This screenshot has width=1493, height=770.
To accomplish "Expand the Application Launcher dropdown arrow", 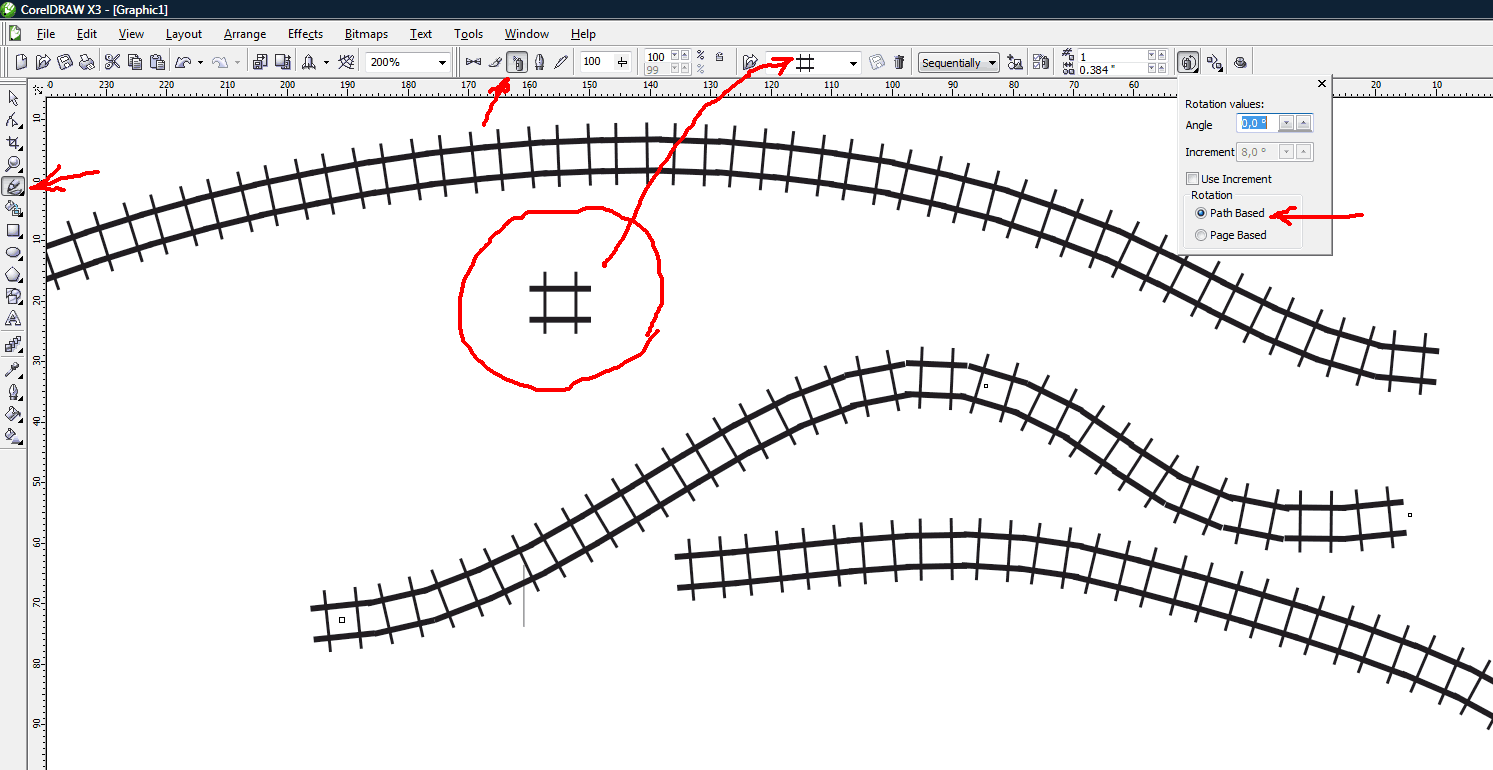I will pyautogui.click(x=326, y=62).
